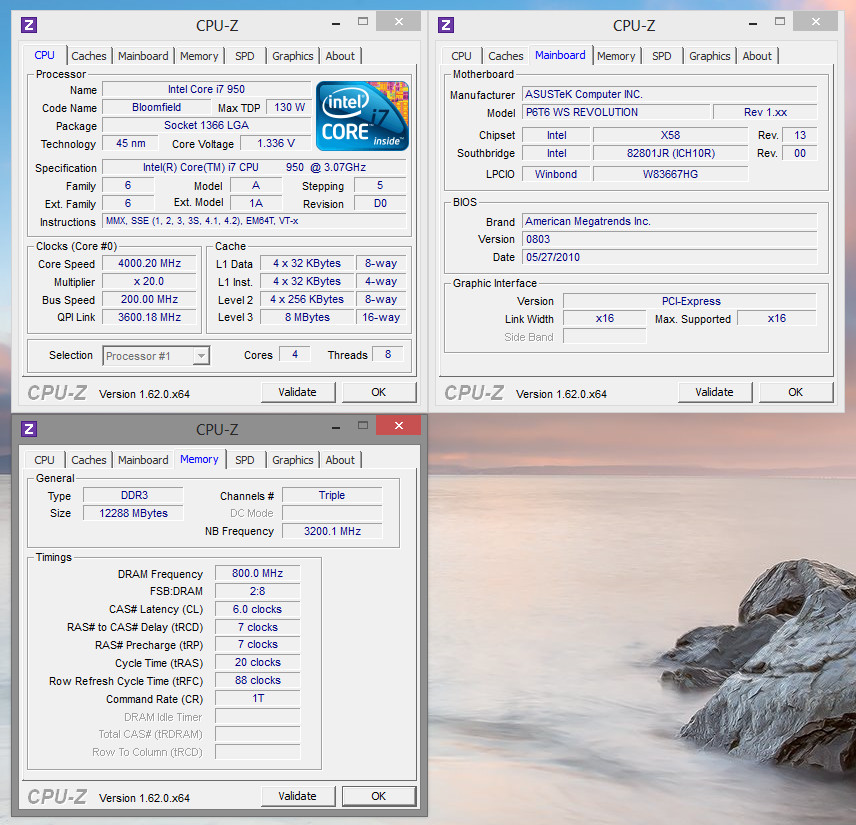856x825 pixels.
Task: Select the Mainboard tab in the Mainboard window
Action: [x=560, y=55]
